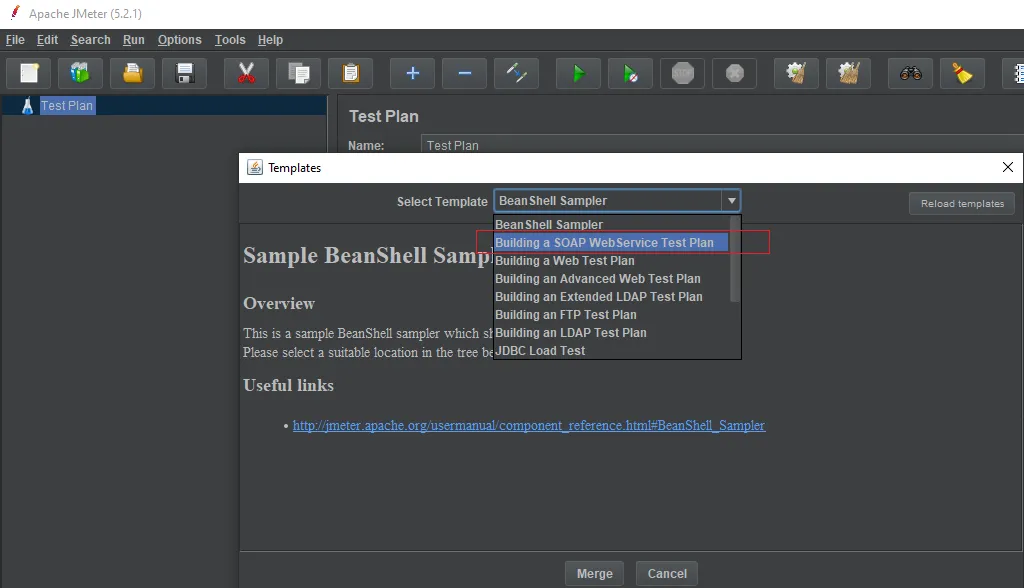Choose Building a Web Test Plan
1024x588 pixels.
611,261
